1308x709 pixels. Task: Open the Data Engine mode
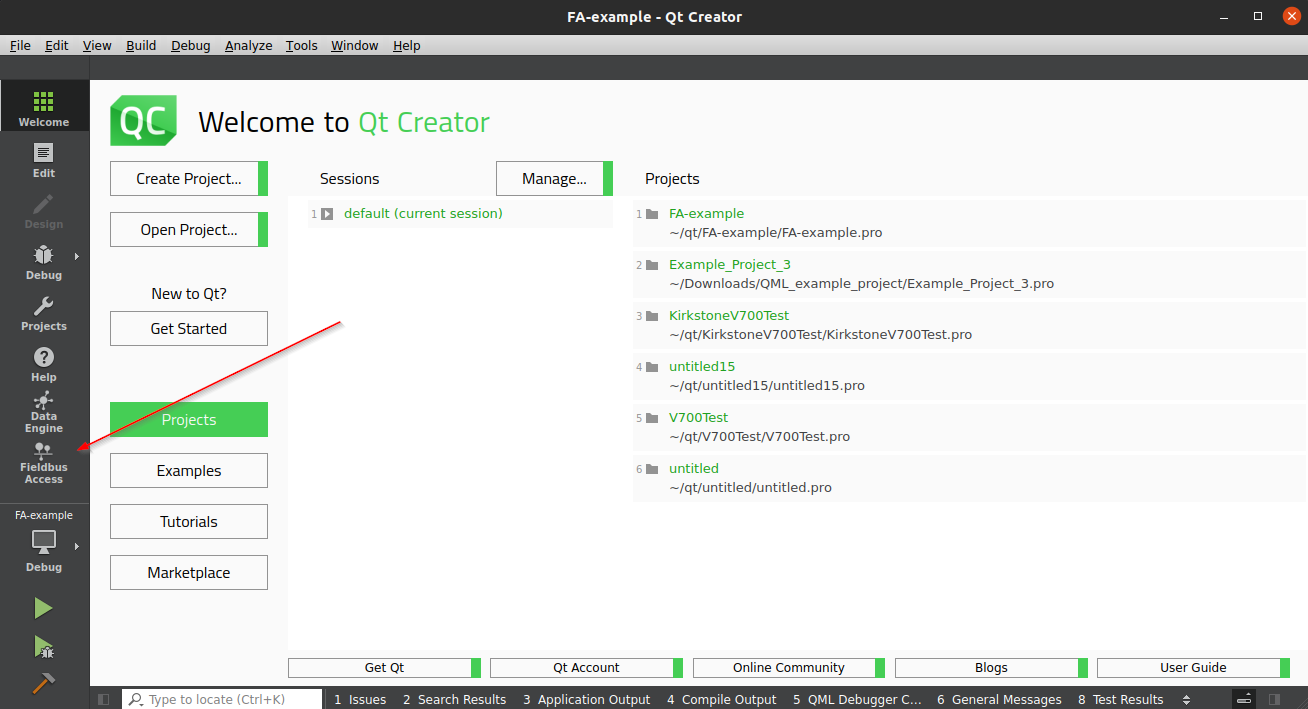[x=43, y=410]
